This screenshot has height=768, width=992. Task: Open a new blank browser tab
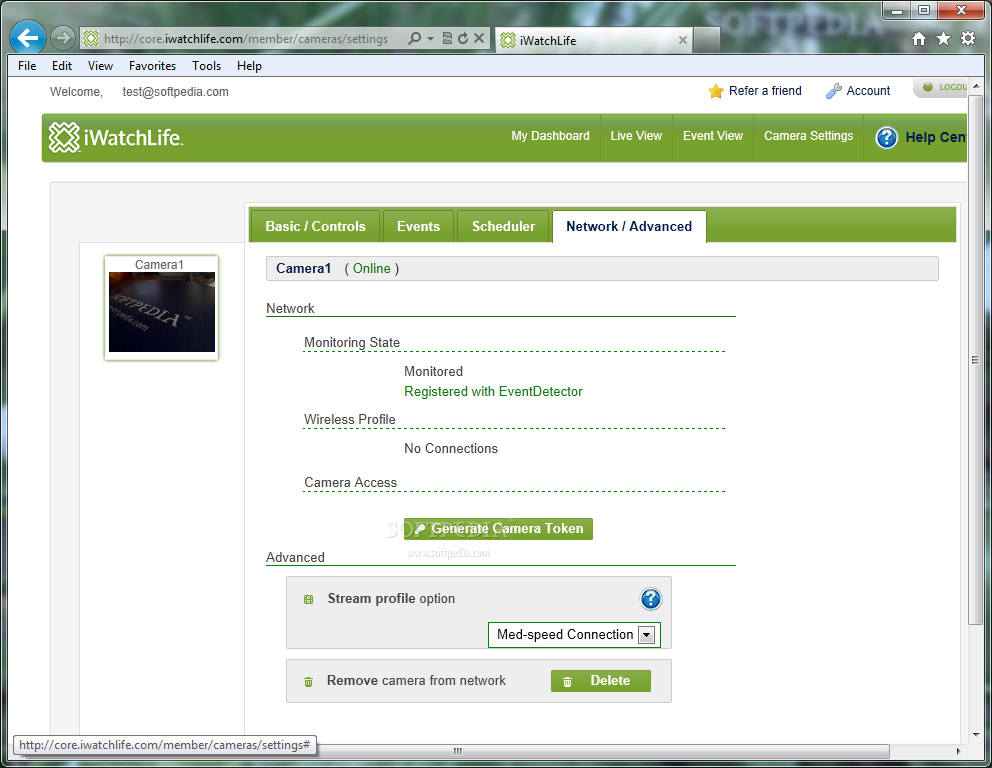tap(707, 40)
